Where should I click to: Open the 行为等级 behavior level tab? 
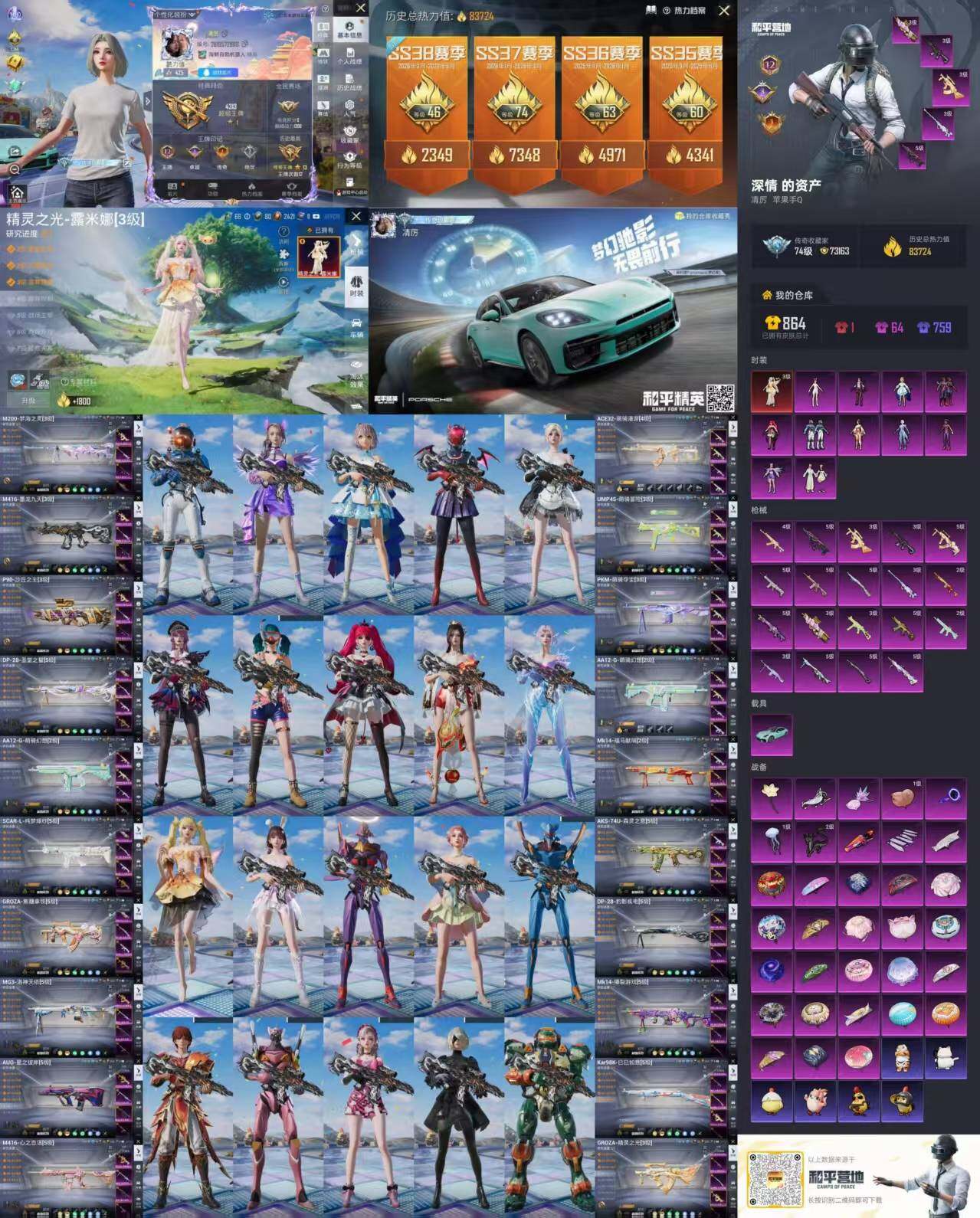pos(349,160)
